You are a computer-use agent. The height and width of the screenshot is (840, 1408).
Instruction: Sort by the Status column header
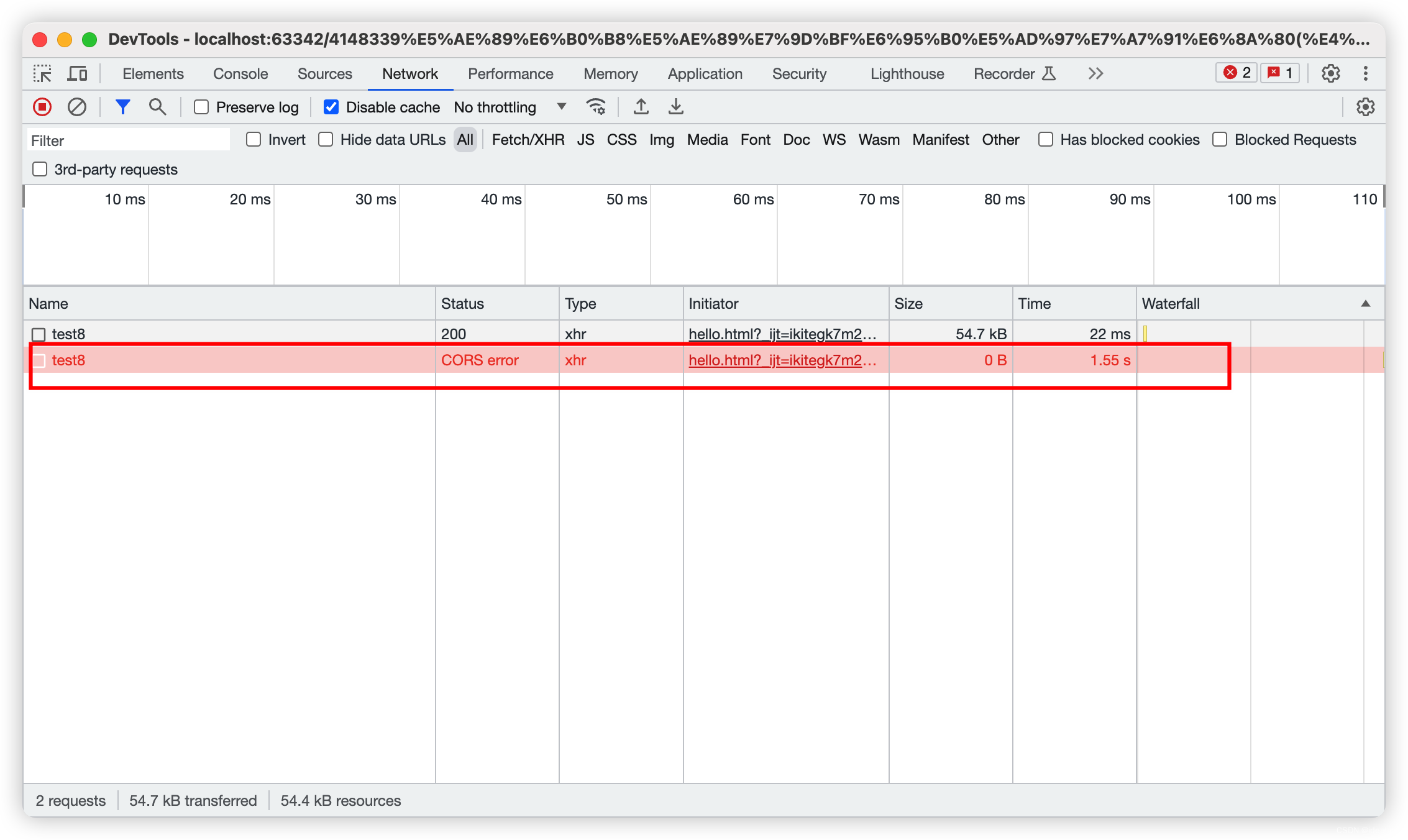pyautogui.click(x=497, y=303)
